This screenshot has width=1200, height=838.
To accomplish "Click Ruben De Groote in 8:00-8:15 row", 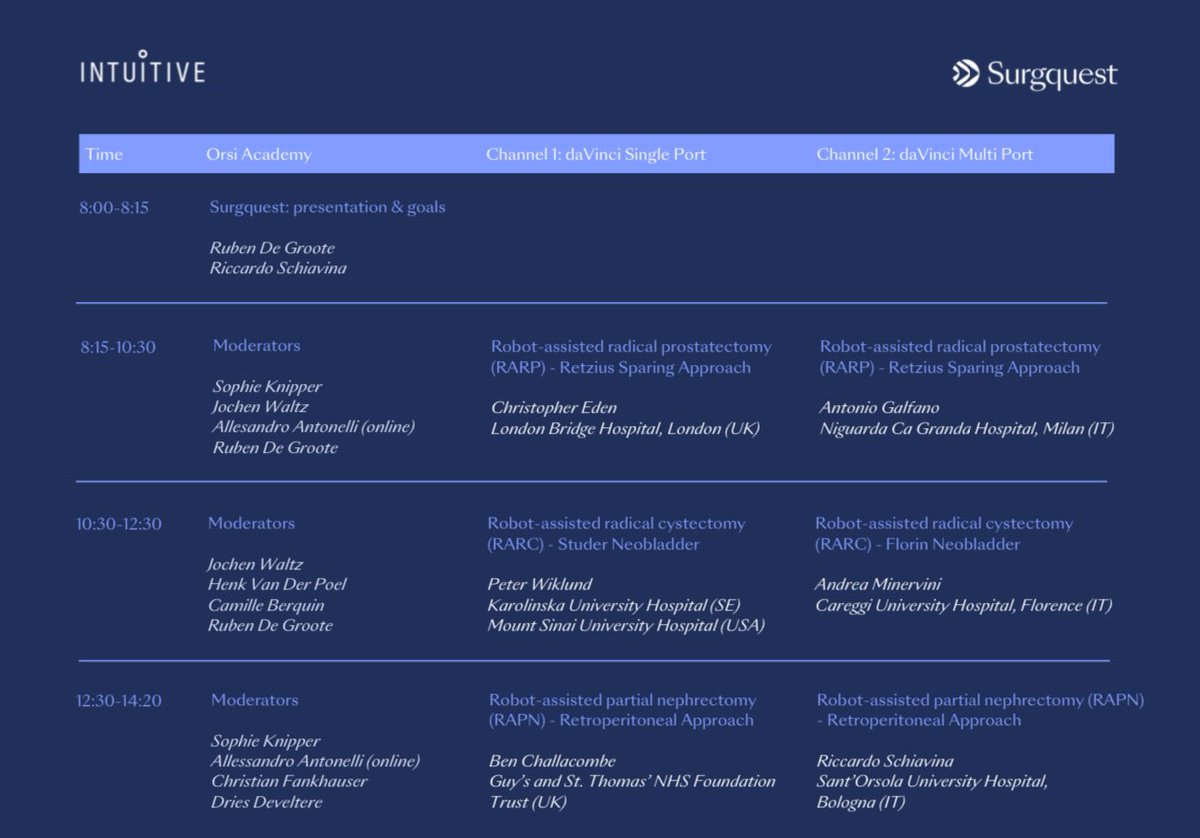I will point(272,248).
